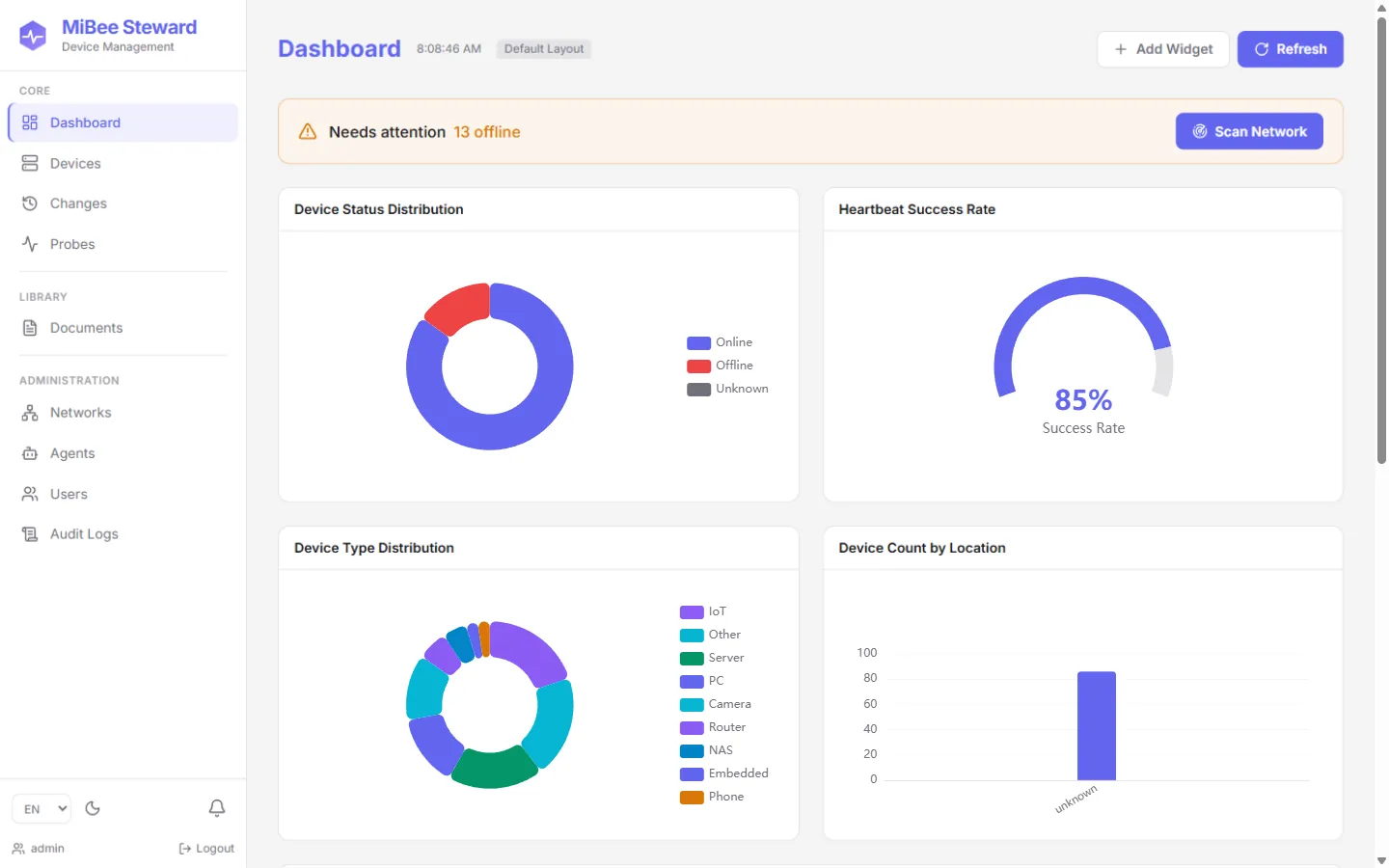
Task: Click the Networks icon in the sidebar
Action: click(30, 413)
